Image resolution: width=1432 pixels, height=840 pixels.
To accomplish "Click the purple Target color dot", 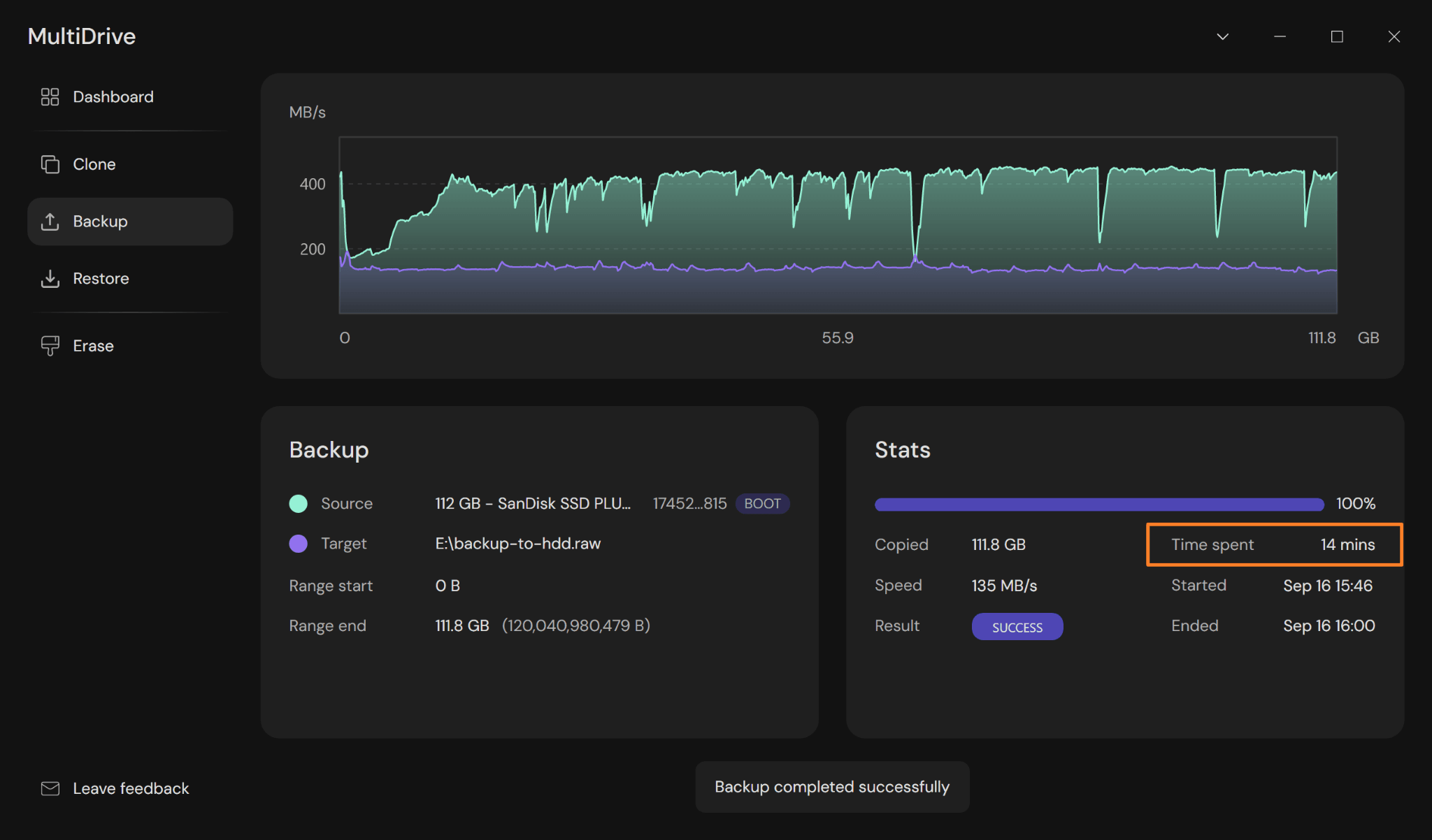I will (299, 544).
